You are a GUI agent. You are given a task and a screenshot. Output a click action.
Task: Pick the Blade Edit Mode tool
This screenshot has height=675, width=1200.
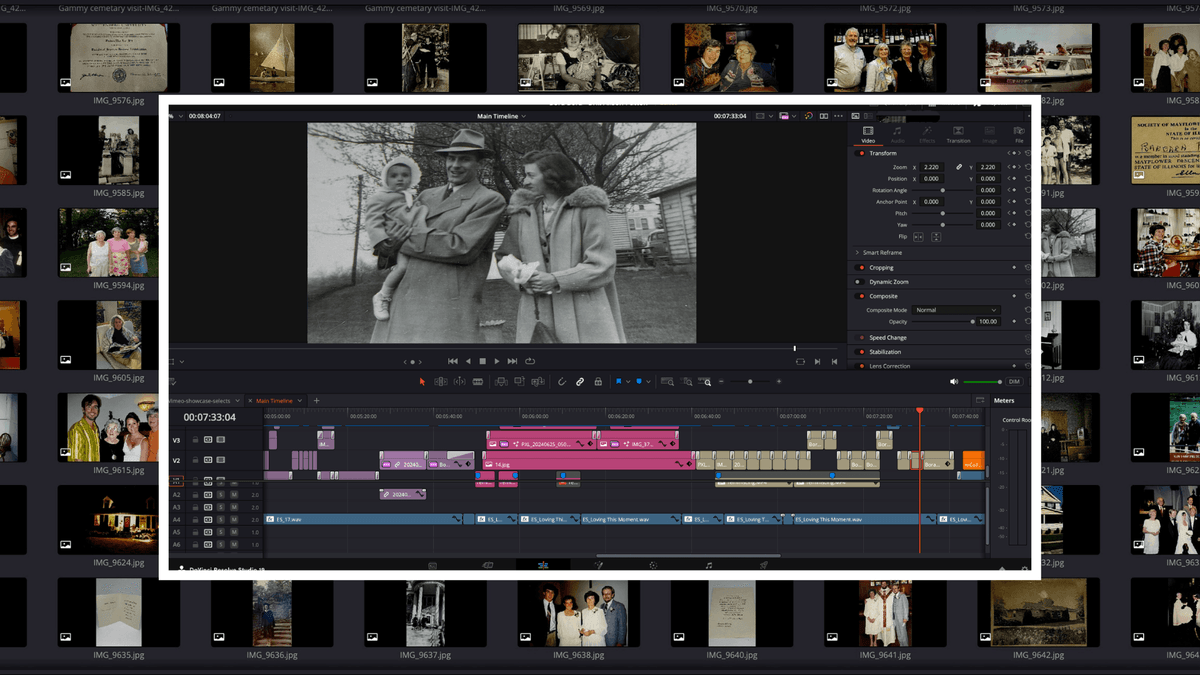(478, 381)
